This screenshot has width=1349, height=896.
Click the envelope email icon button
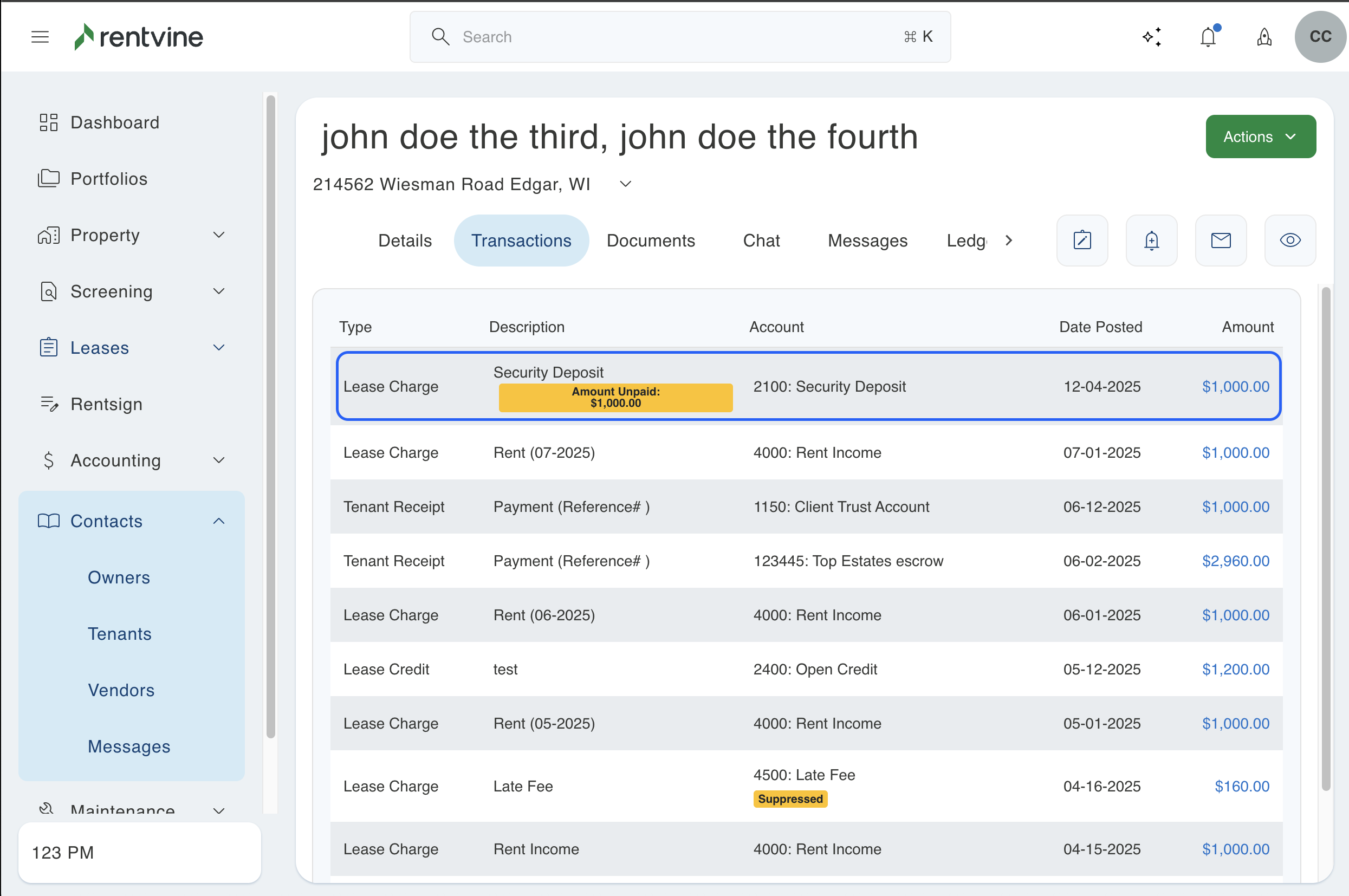pyautogui.click(x=1221, y=241)
